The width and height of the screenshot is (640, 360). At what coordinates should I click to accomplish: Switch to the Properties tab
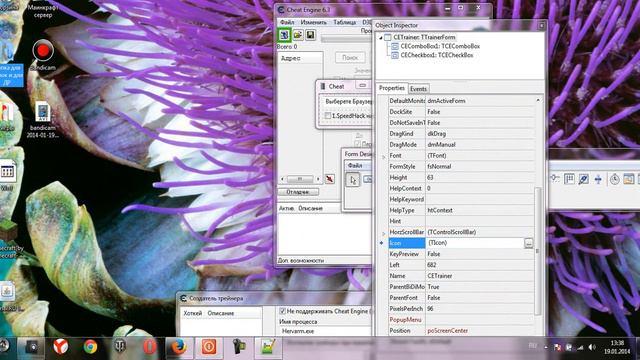click(x=391, y=88)
